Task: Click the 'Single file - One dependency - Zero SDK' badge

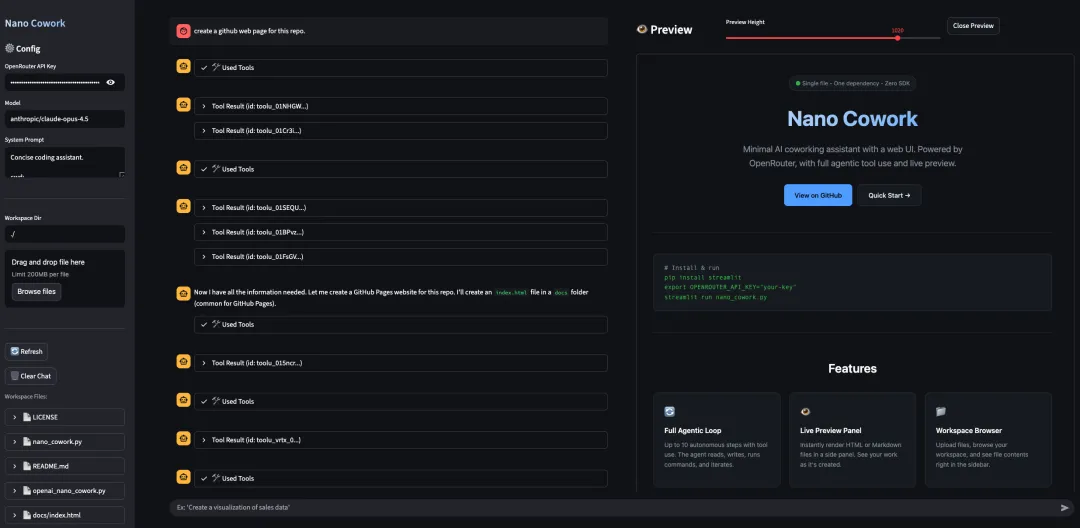Action: point(853,83)
